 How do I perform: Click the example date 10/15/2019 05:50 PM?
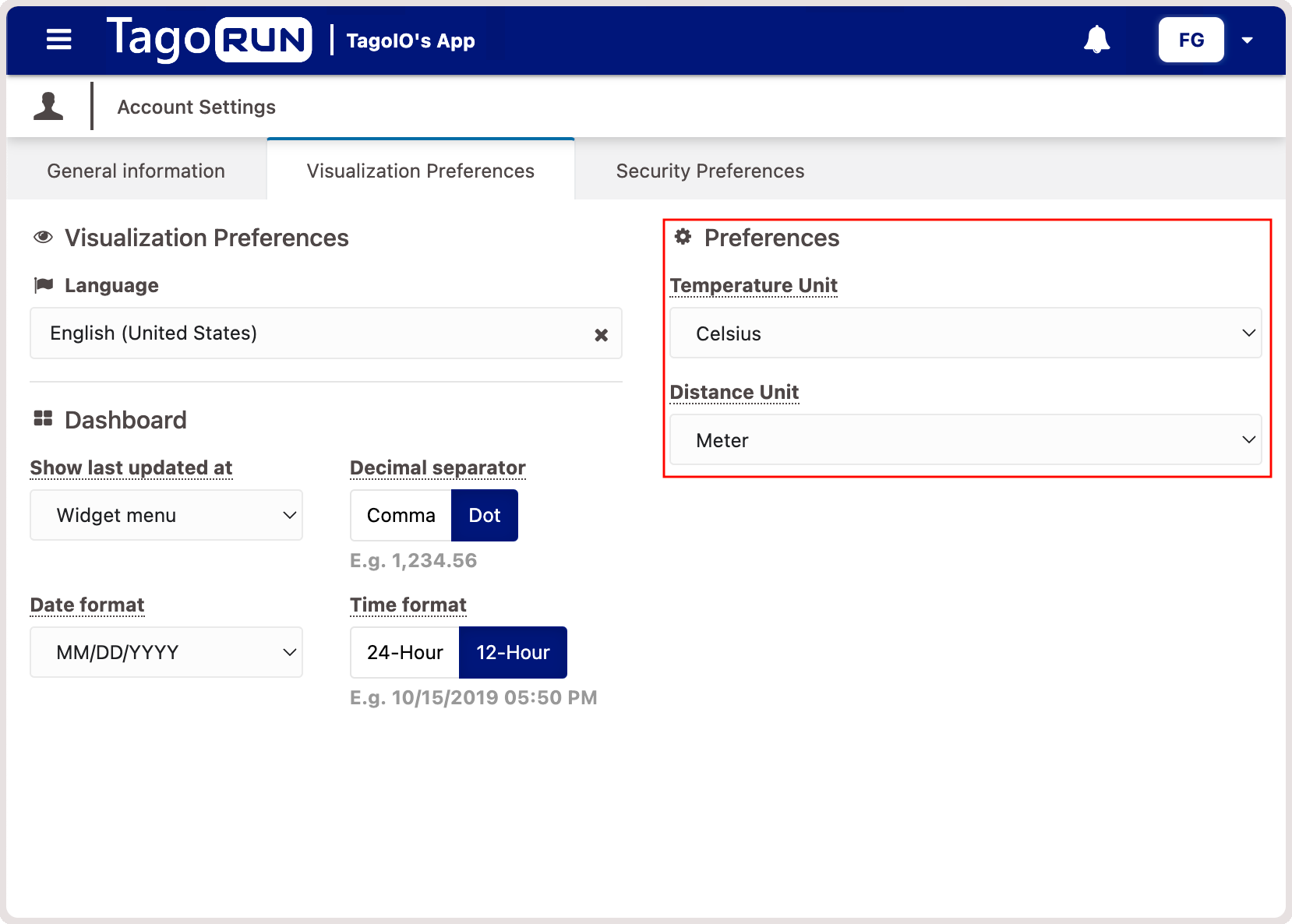494,697
